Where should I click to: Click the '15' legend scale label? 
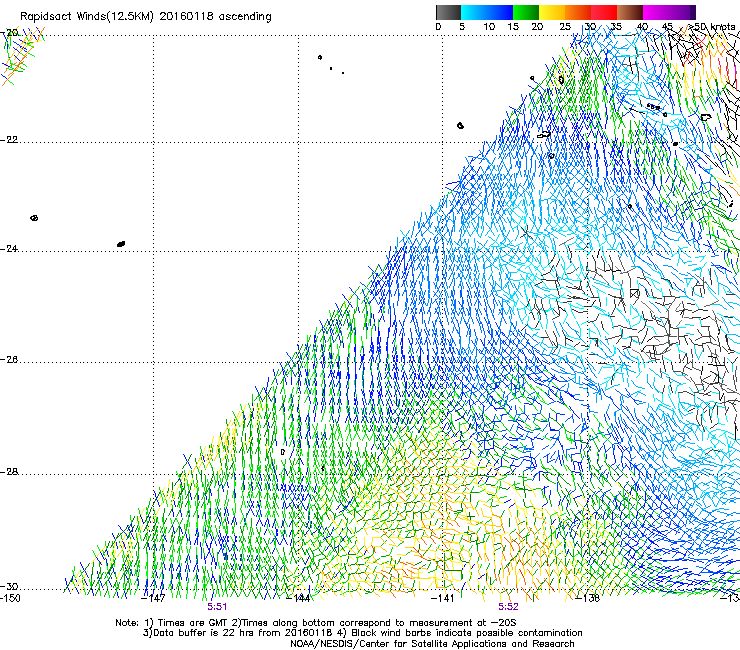(x=513, y=27)
